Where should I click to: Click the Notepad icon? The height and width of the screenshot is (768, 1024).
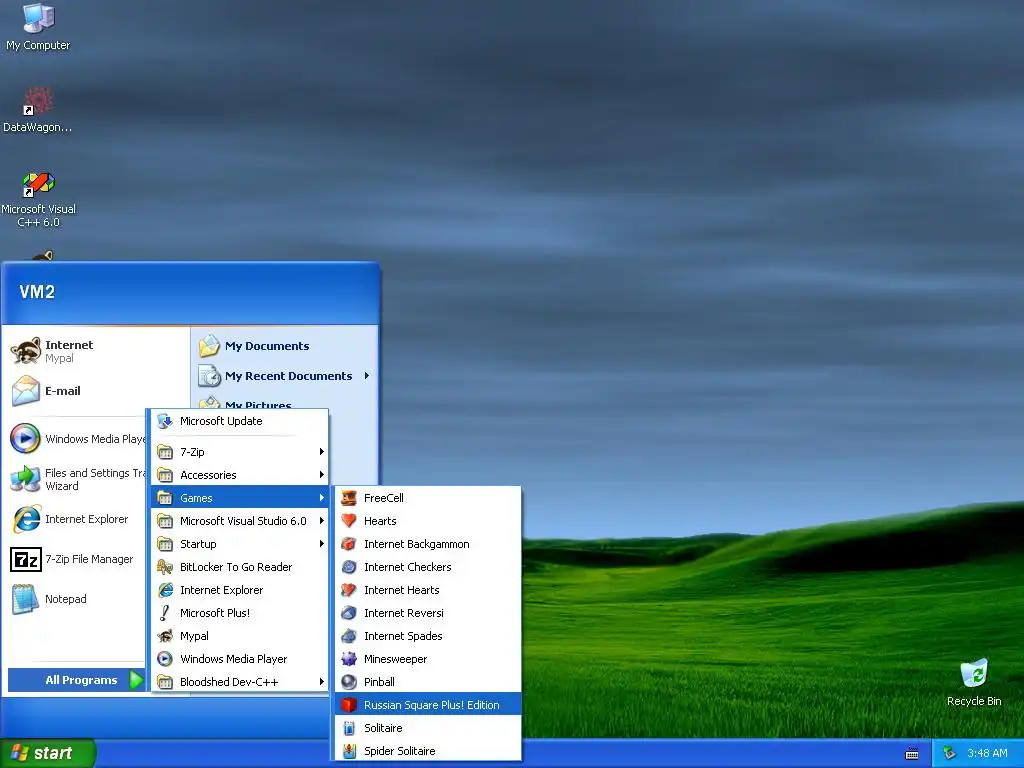(25, 599)
